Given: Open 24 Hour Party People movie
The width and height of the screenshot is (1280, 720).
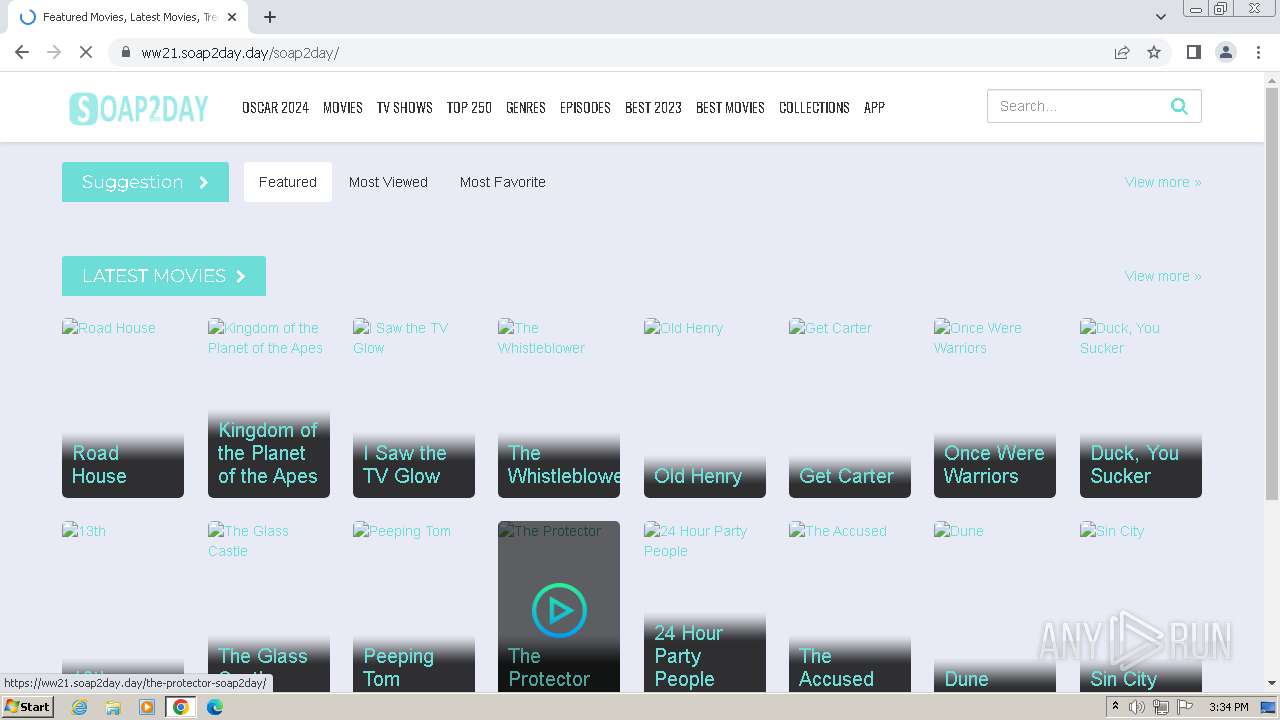Looking at the screenshot, I should tap(705, 606).
